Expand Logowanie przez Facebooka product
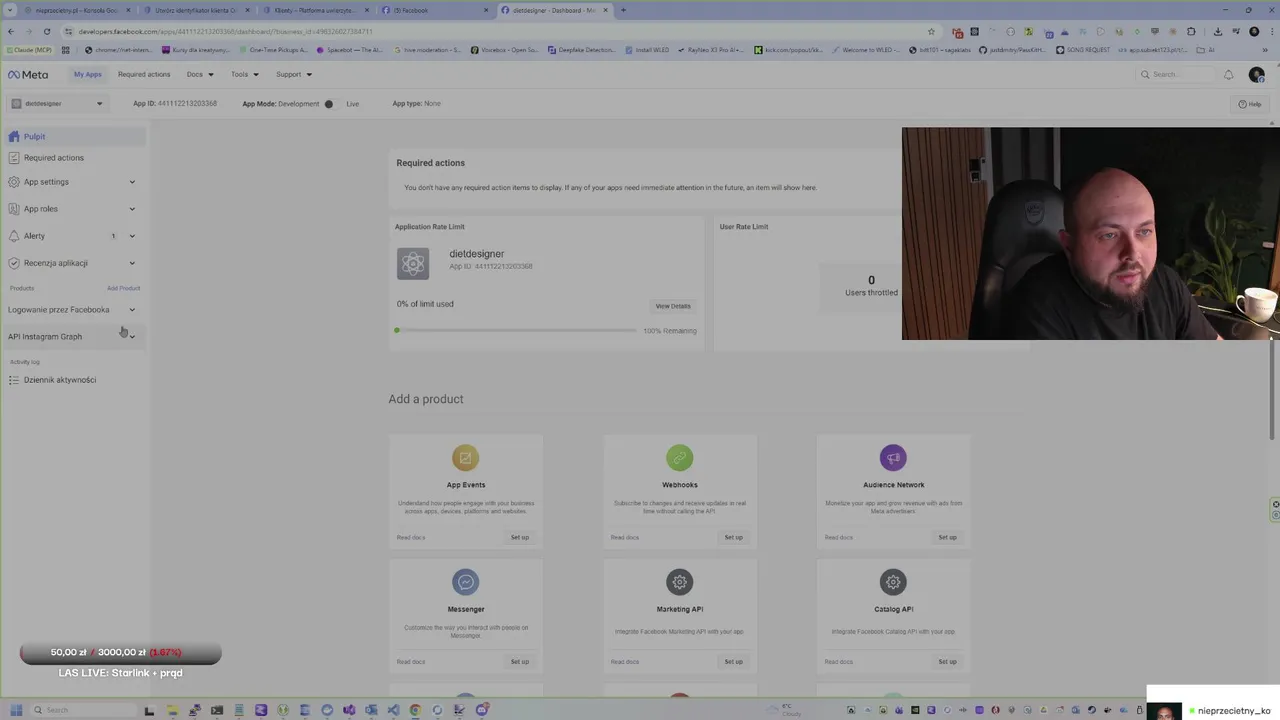The height and width of the screenshot is (720, 1280). click(x=132, y=310)
